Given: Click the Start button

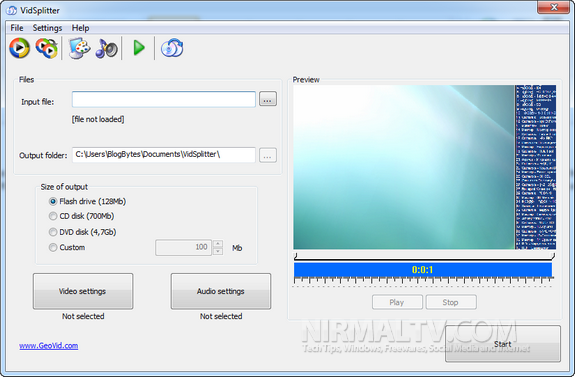Looking at the screenshot, I should click(x=503, y=344).
